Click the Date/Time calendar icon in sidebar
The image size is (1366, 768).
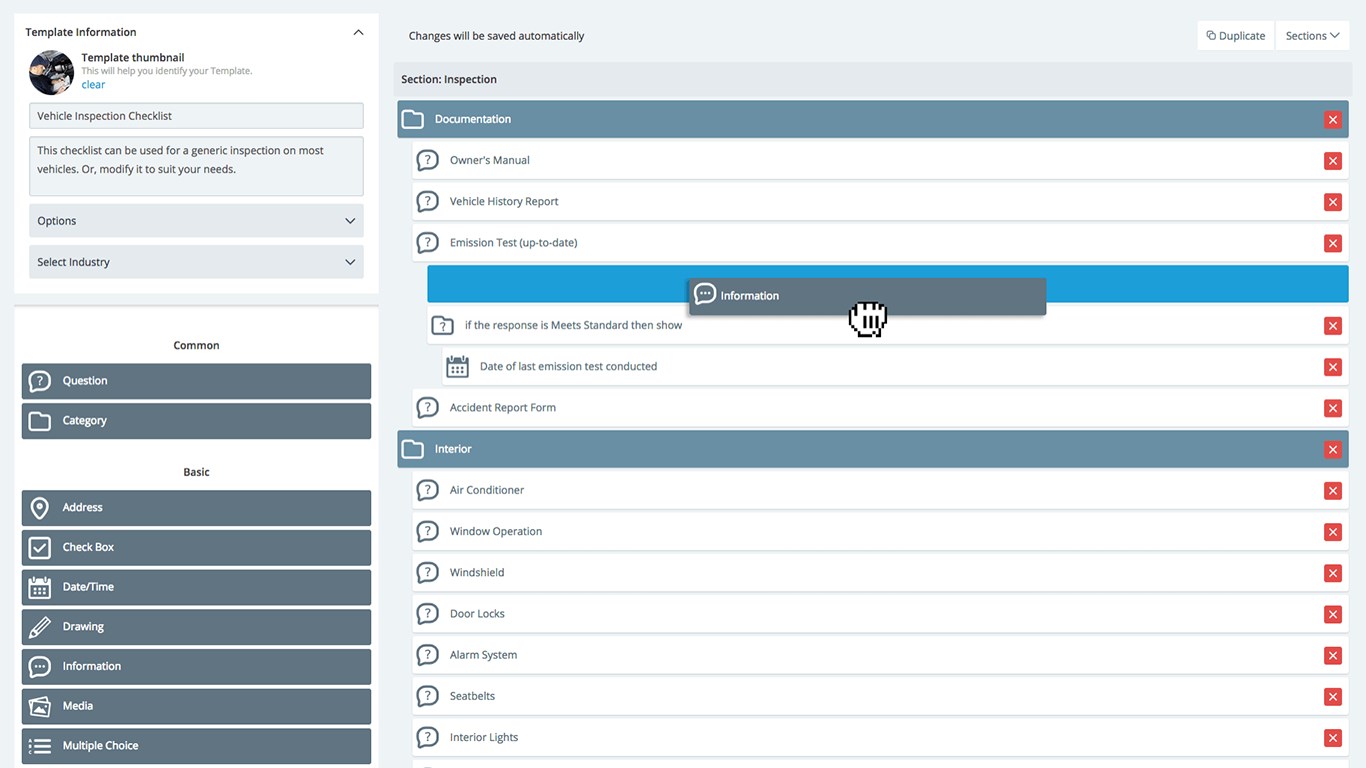pos(40,587)
